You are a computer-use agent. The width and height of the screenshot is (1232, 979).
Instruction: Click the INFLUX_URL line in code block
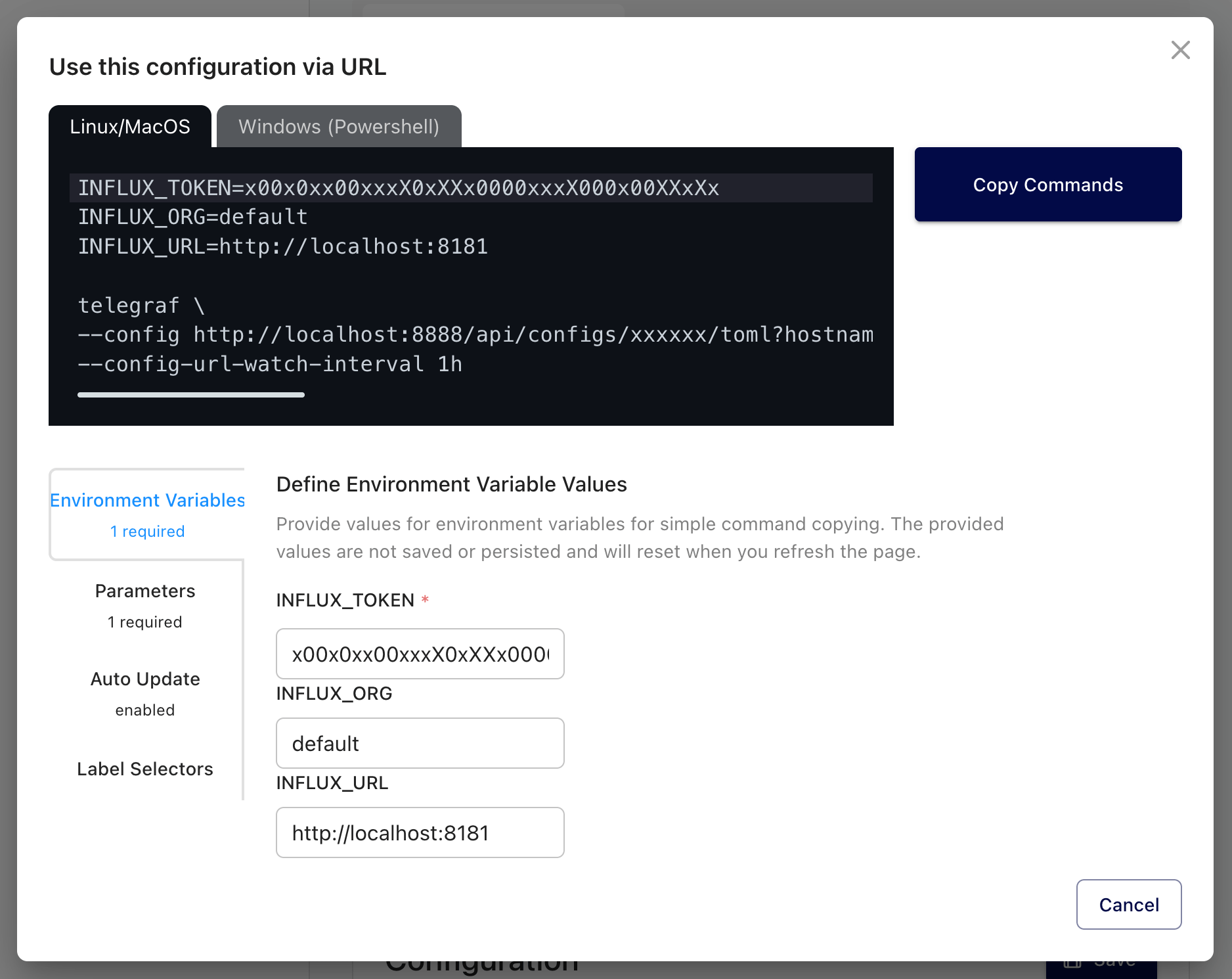282,247
